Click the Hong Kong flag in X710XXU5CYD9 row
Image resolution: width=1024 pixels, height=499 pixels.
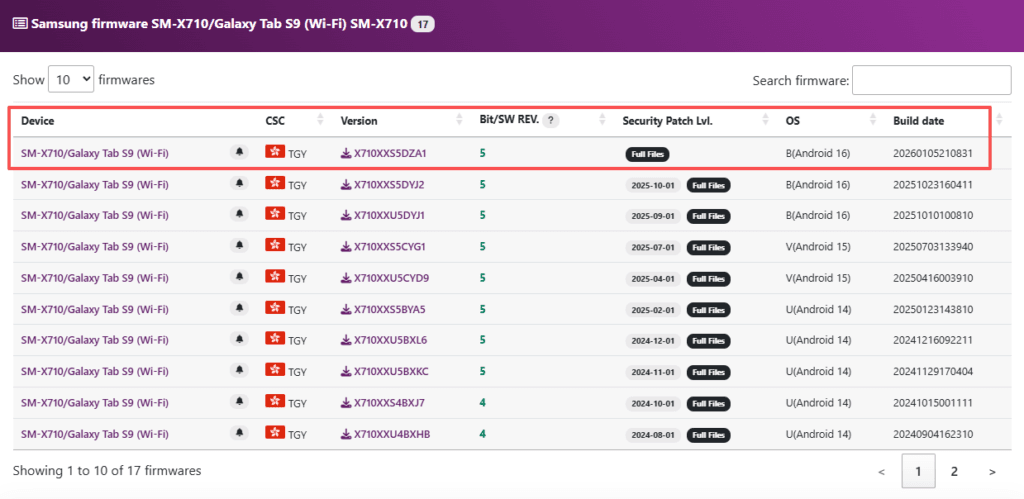pyautogui.click(x=275, y=276)
